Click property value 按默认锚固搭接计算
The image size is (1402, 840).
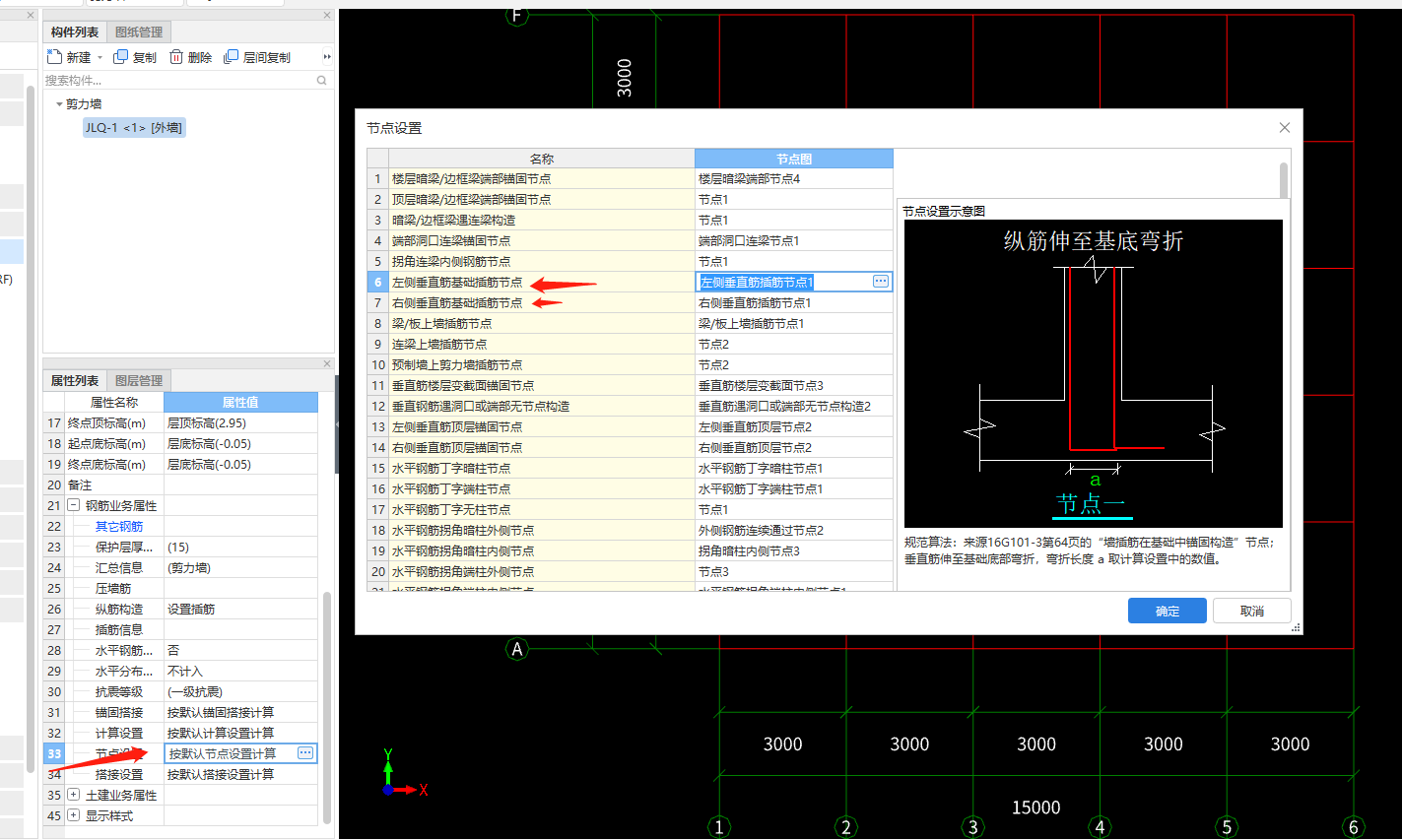[x=240, y=713]
